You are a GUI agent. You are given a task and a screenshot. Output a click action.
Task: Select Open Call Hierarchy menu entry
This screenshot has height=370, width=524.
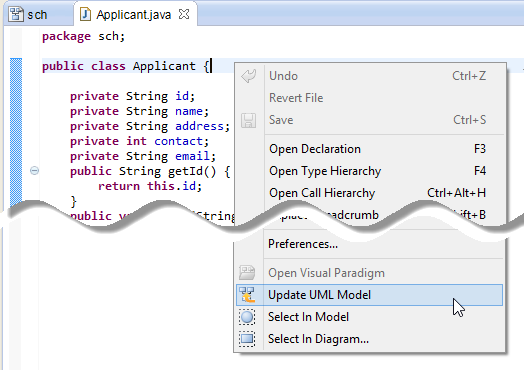tap(370, 193)
